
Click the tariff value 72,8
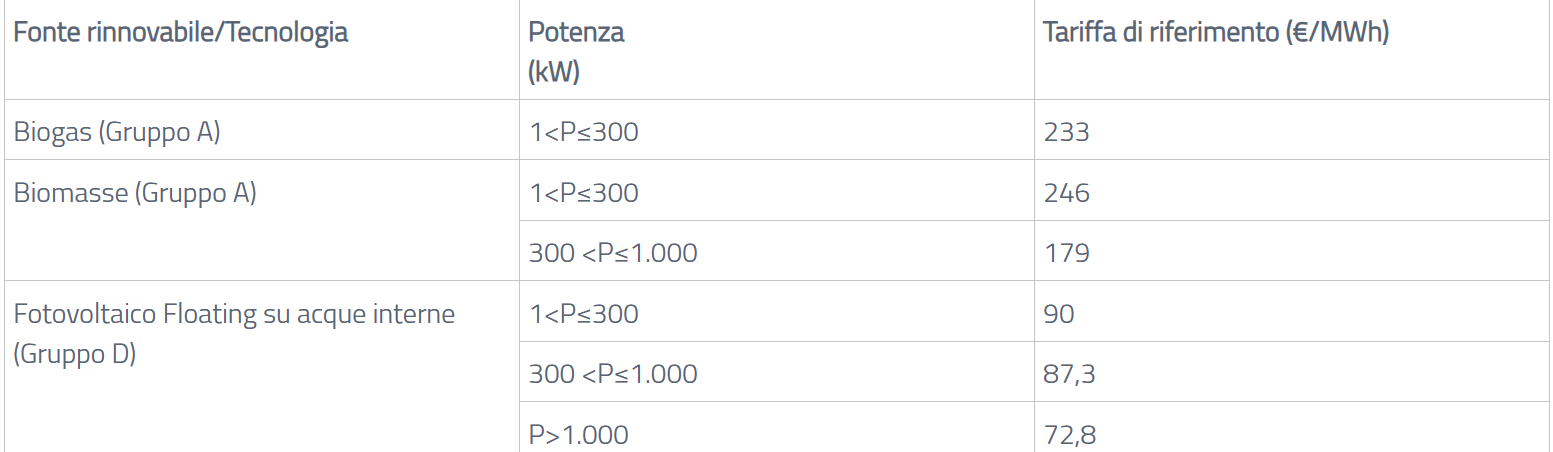coord(1070,436)
